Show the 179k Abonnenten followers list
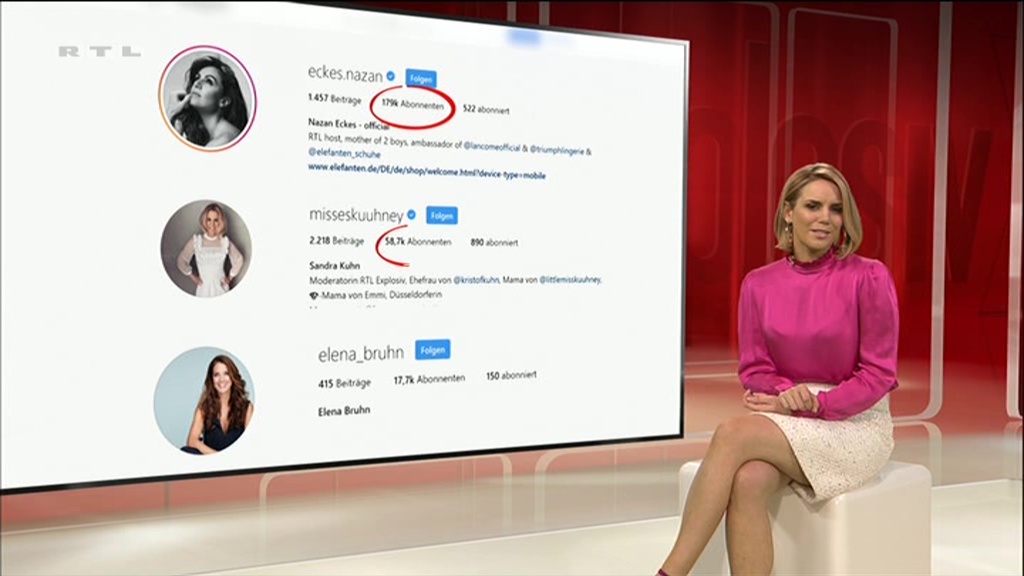1024x576 pixels. pos(413,104)
